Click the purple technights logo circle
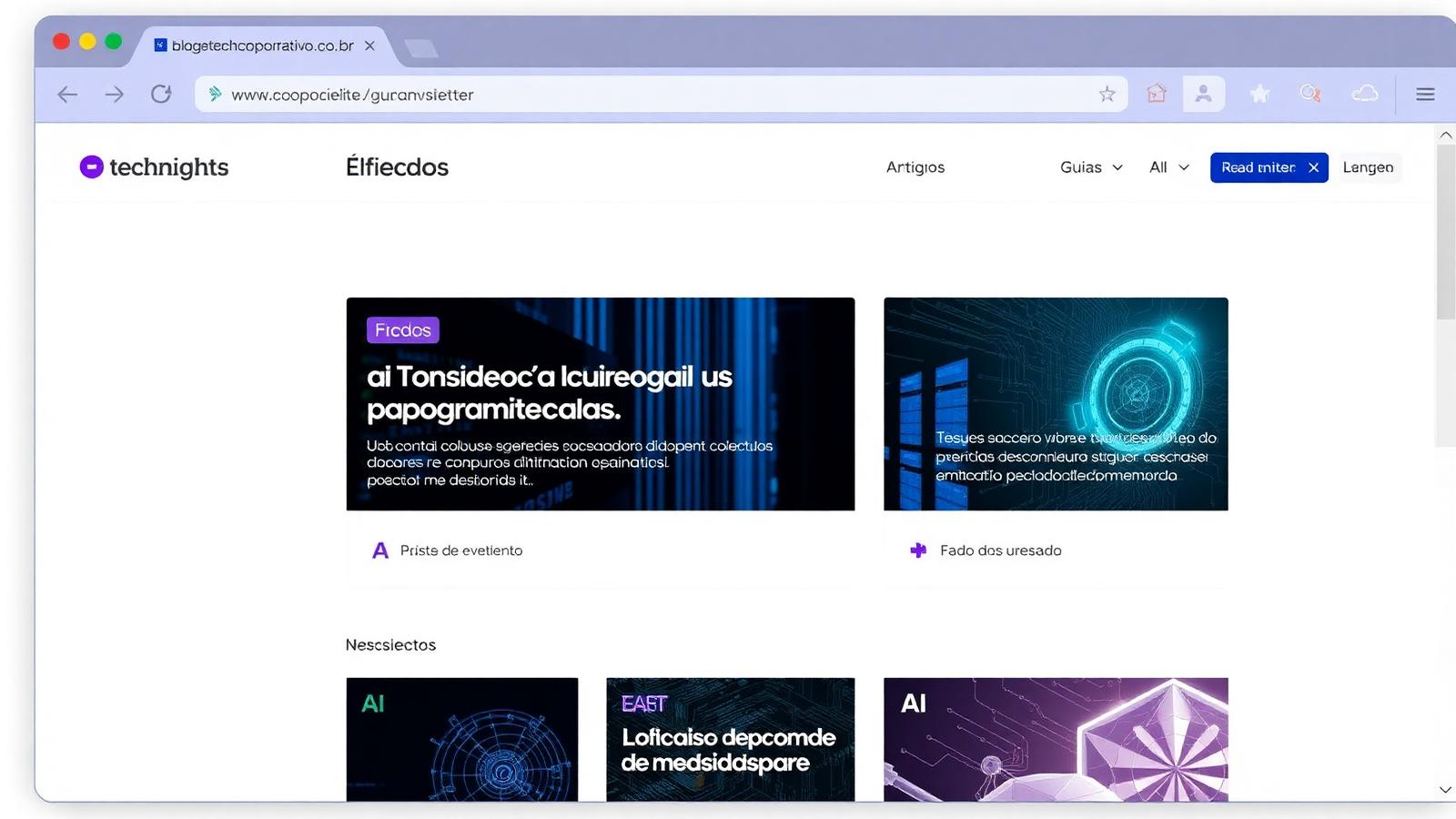This screenshot has width=1456, height=819. coord(91,167)
